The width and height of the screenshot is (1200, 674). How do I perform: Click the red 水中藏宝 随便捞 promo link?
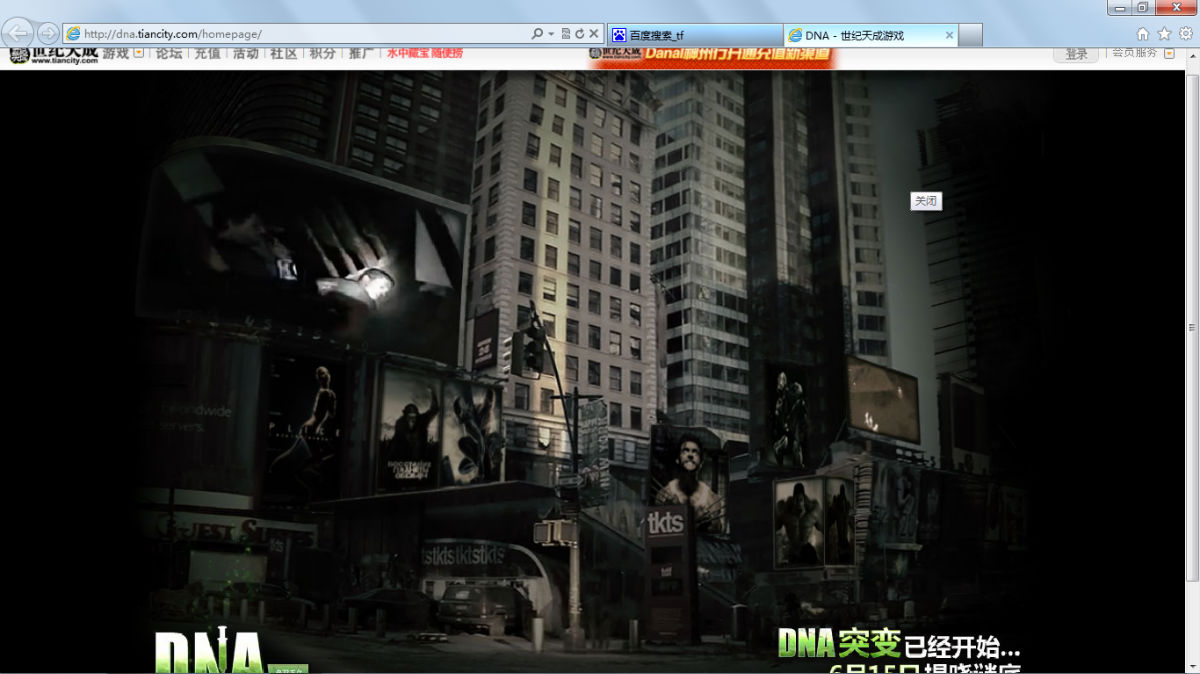[425, 53]
